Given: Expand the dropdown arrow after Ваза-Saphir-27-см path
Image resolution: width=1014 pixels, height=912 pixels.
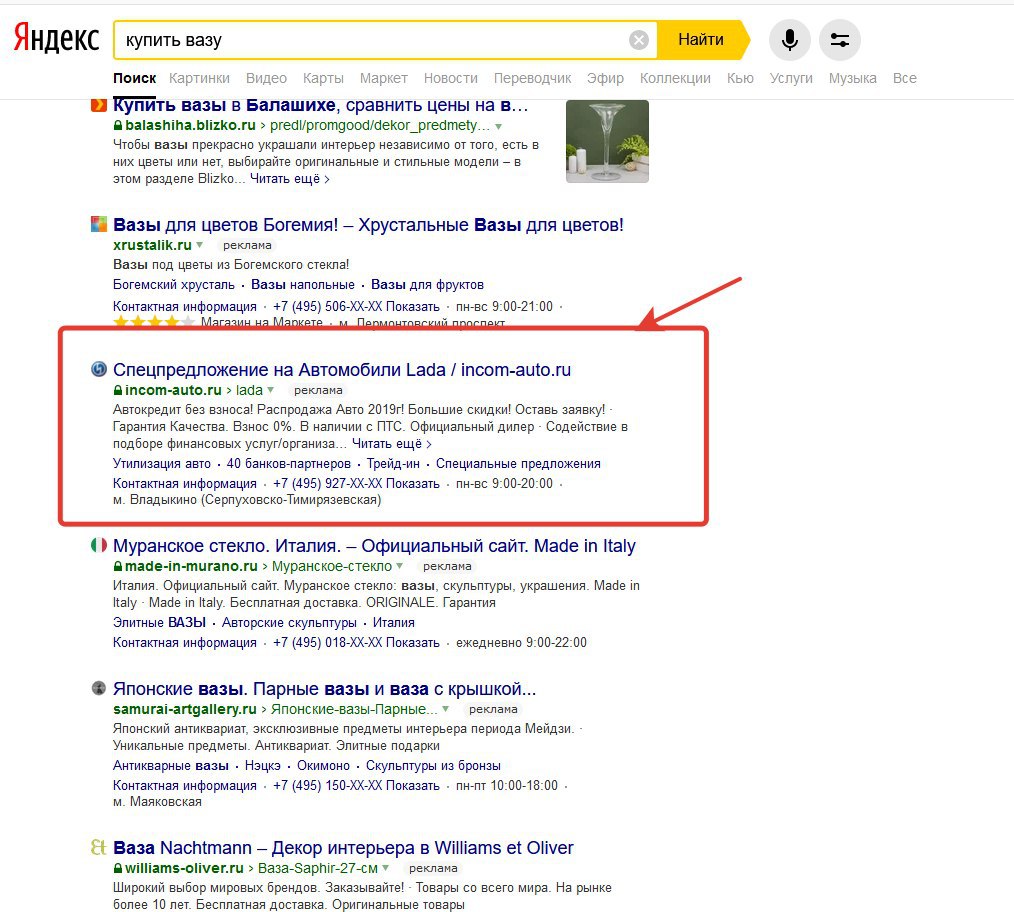Looking at the screenshot, I should click(x=386, y=868).
